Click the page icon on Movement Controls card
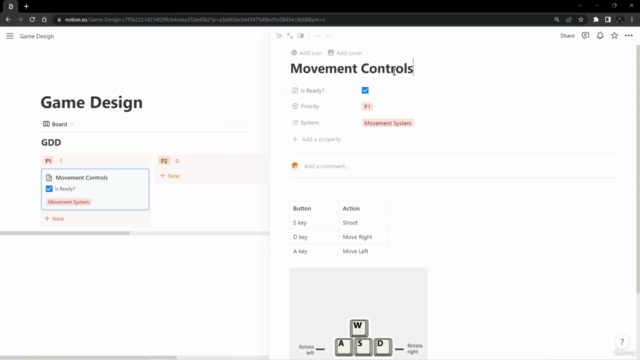The image size is (640, 360). (x=49, y=178)
